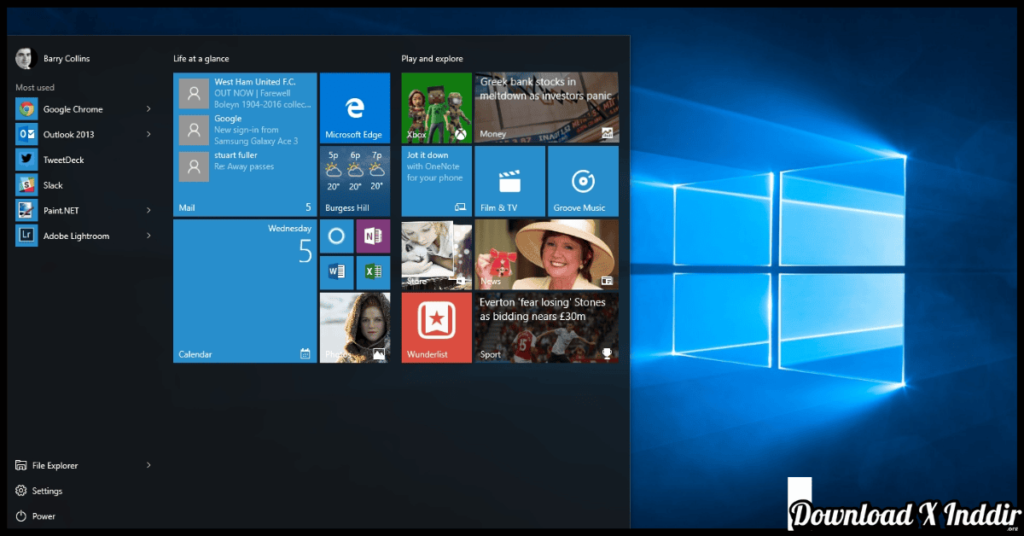Open the Photos tile

pyautogui.click(x=355, y=327)
